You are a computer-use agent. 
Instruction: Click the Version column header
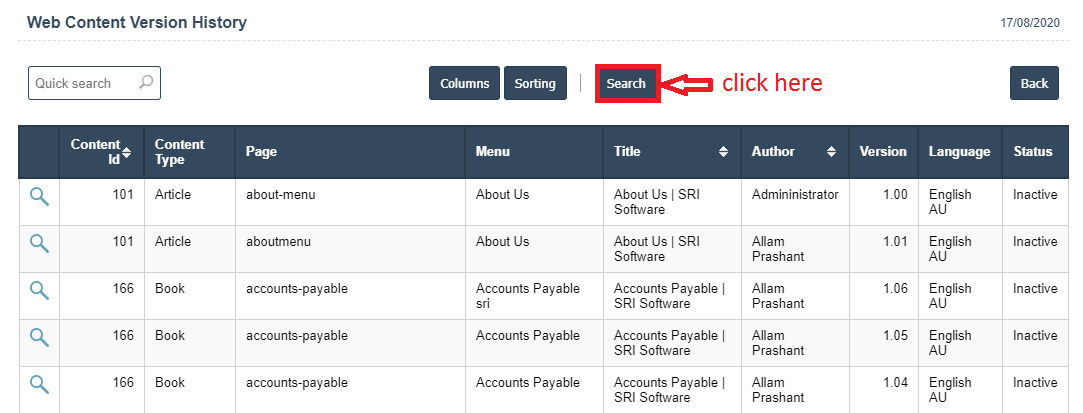(x=883, y=152)
